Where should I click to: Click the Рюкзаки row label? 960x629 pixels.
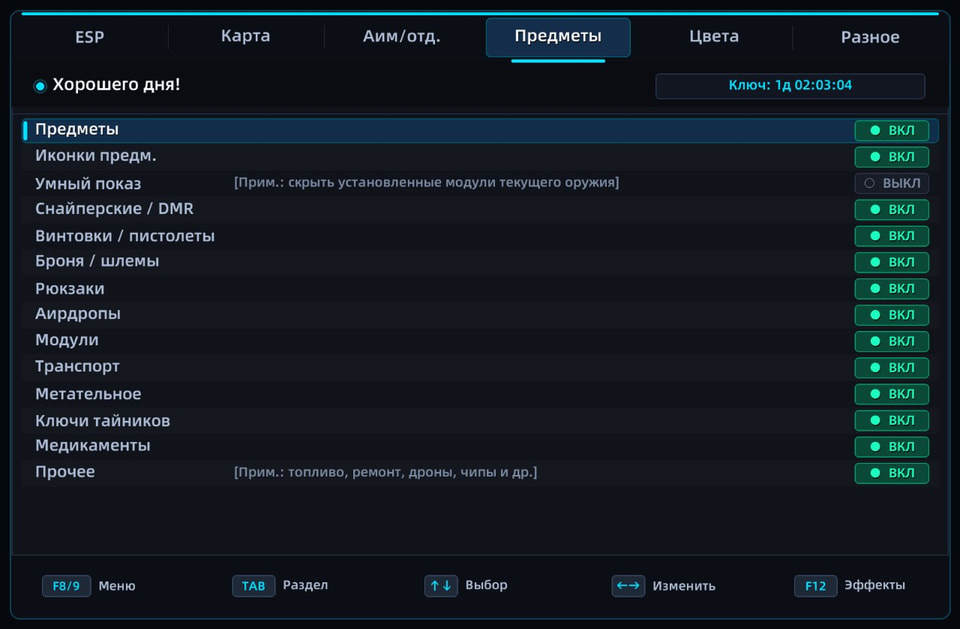[x=70, y=288]
